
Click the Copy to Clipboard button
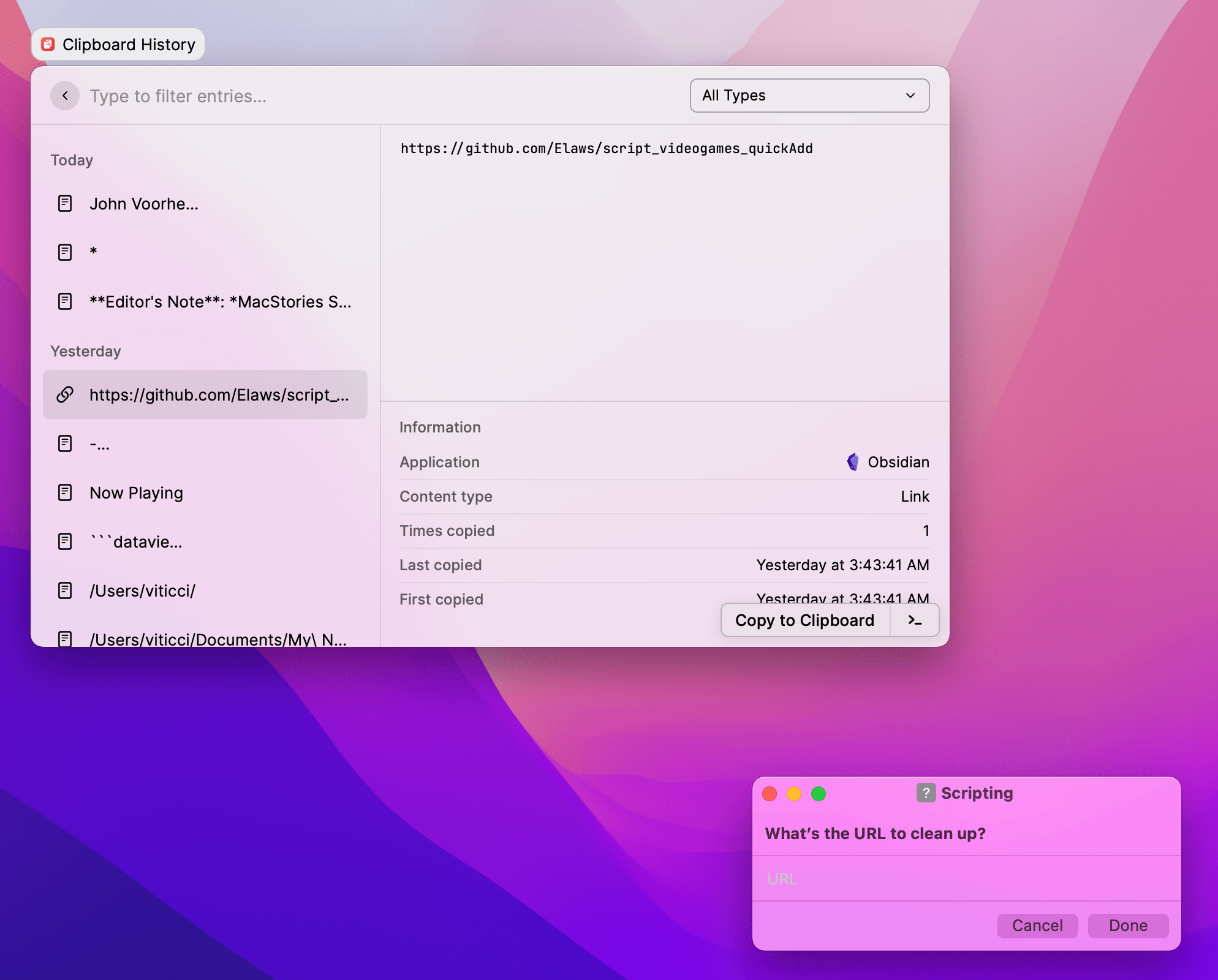tap(805, 620)
